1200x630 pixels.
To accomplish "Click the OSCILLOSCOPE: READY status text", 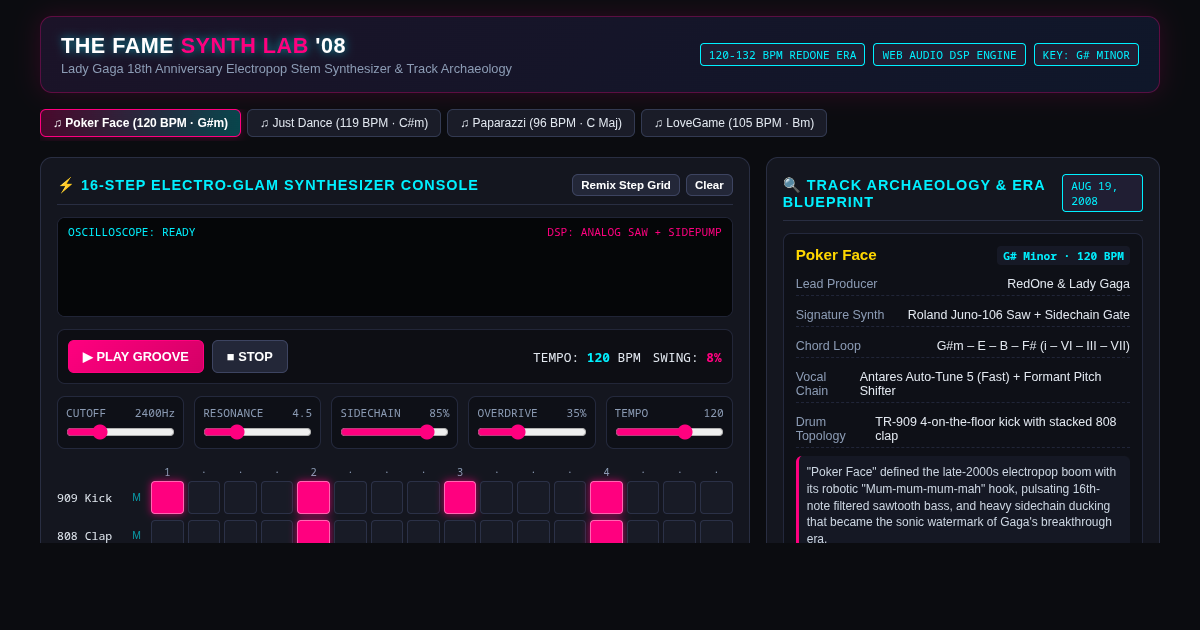I will coord(132,232).
